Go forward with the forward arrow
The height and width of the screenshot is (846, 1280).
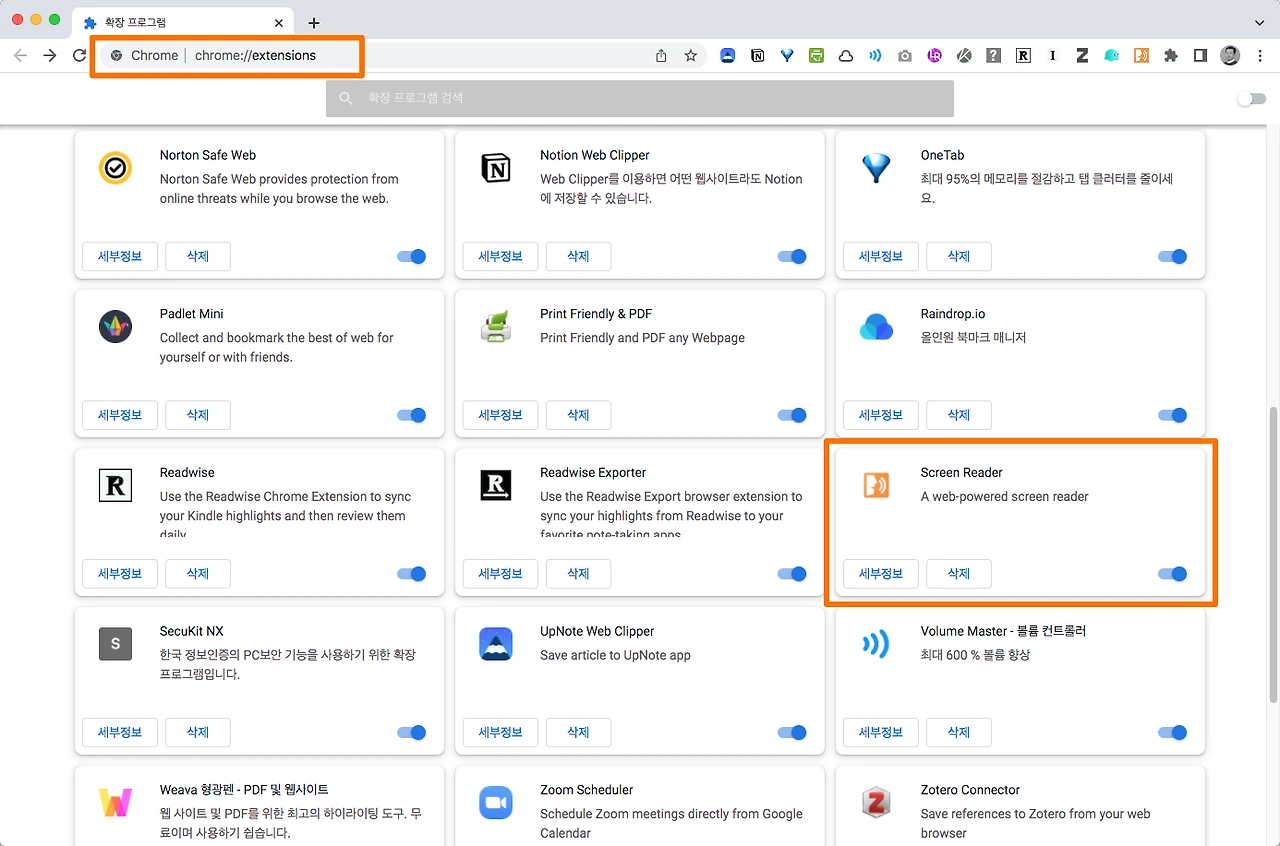[50, 56]
